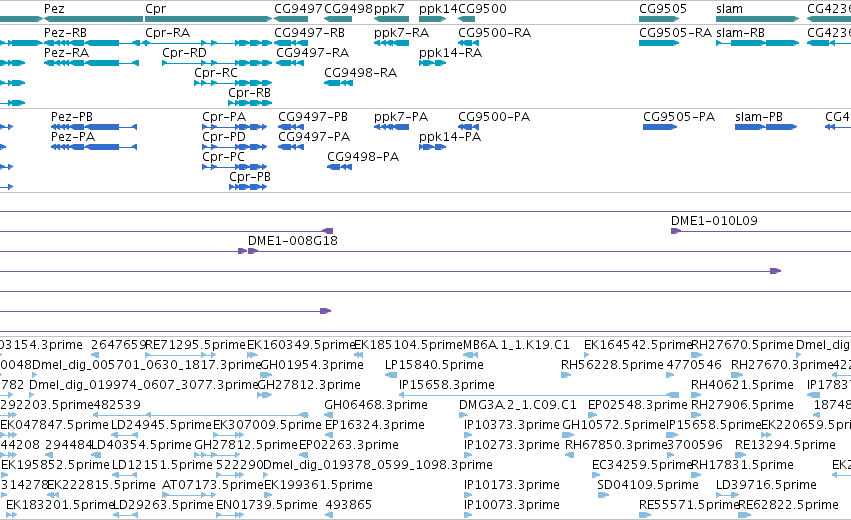The height and width of the screenshot is (520, 851).
Task: Click EST IP10373.3prime
Action: [512, 424]
